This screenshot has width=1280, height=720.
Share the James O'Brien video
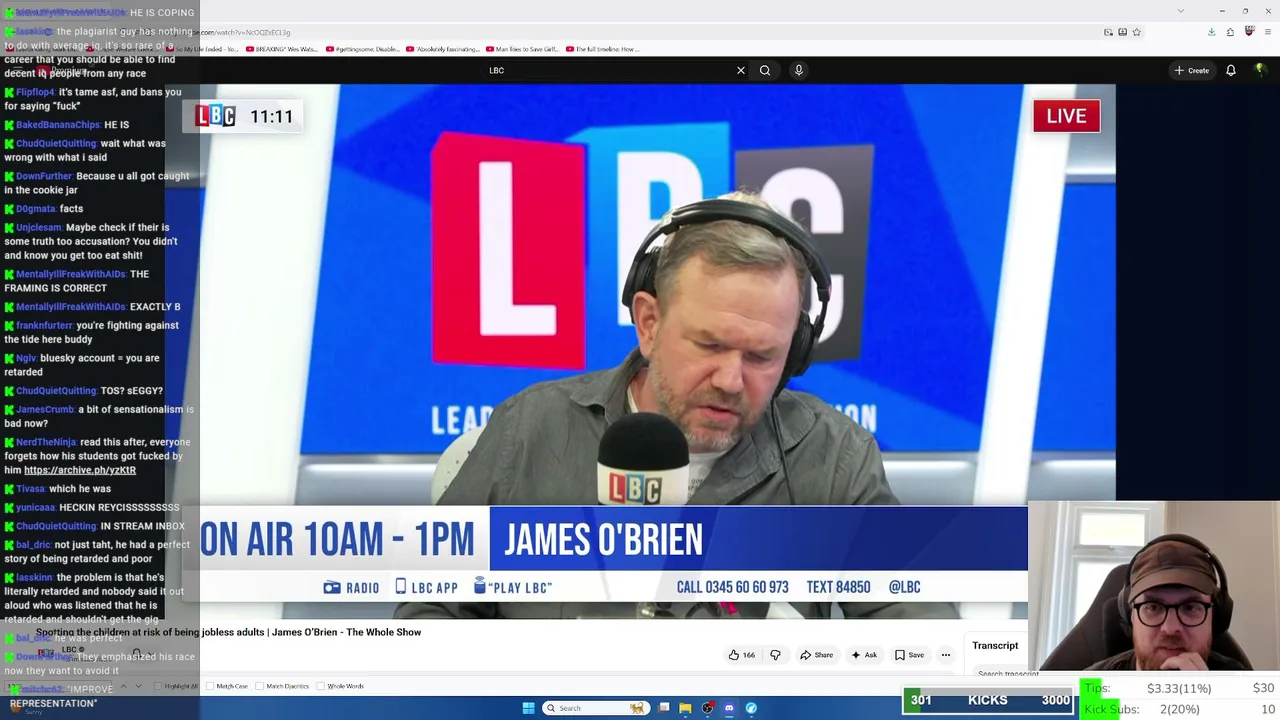816,655
